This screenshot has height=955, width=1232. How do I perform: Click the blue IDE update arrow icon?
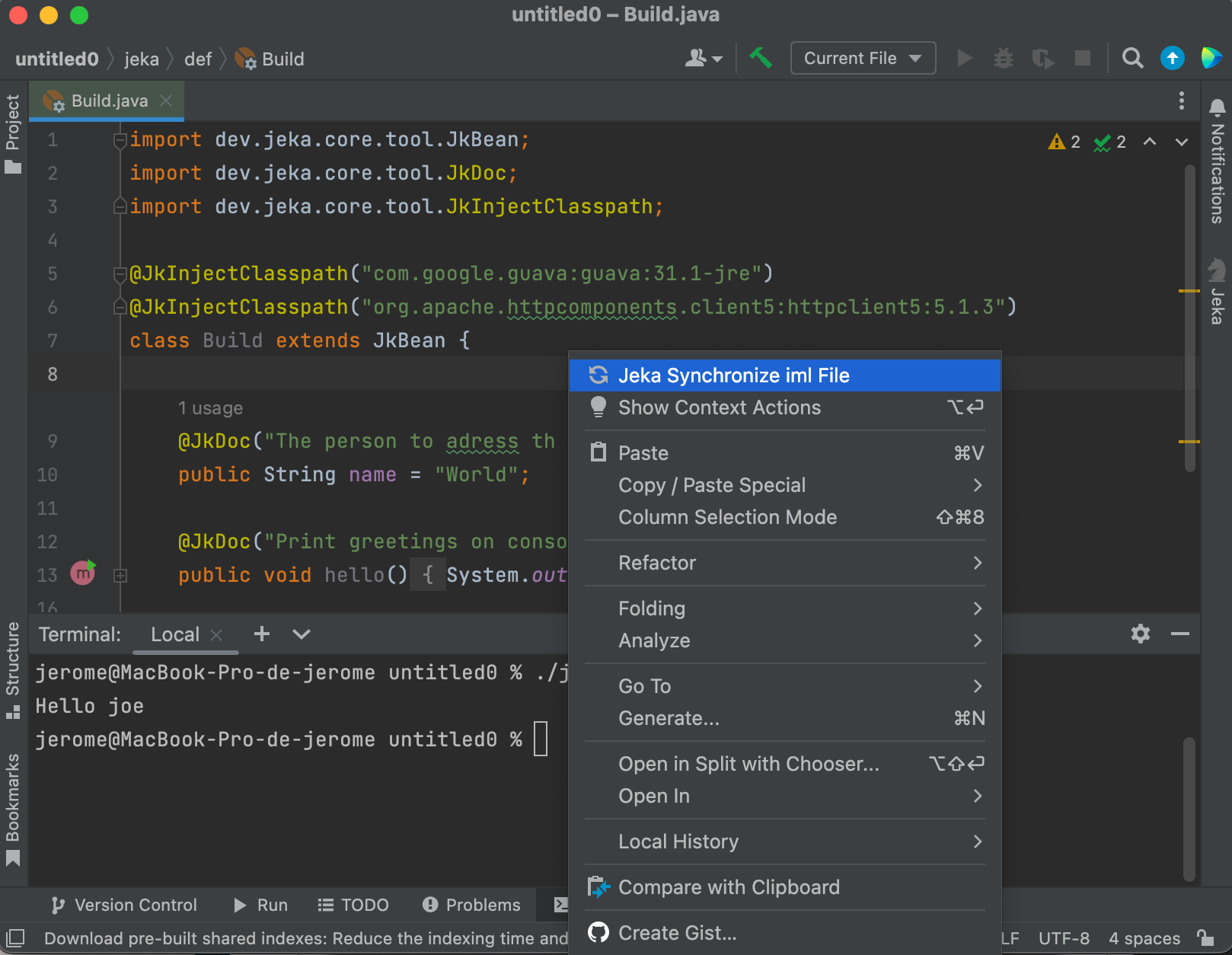[1172, 58]
